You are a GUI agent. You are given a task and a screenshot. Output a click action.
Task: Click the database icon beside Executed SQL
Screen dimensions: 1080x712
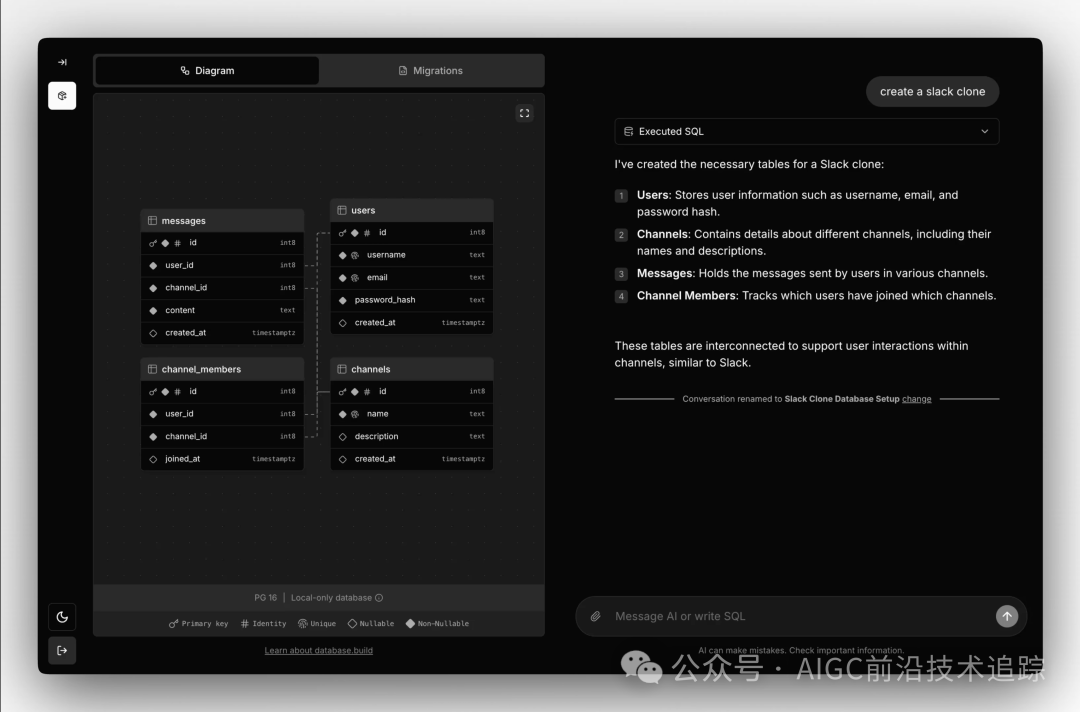pyautogui.click(x=628, y=132)
